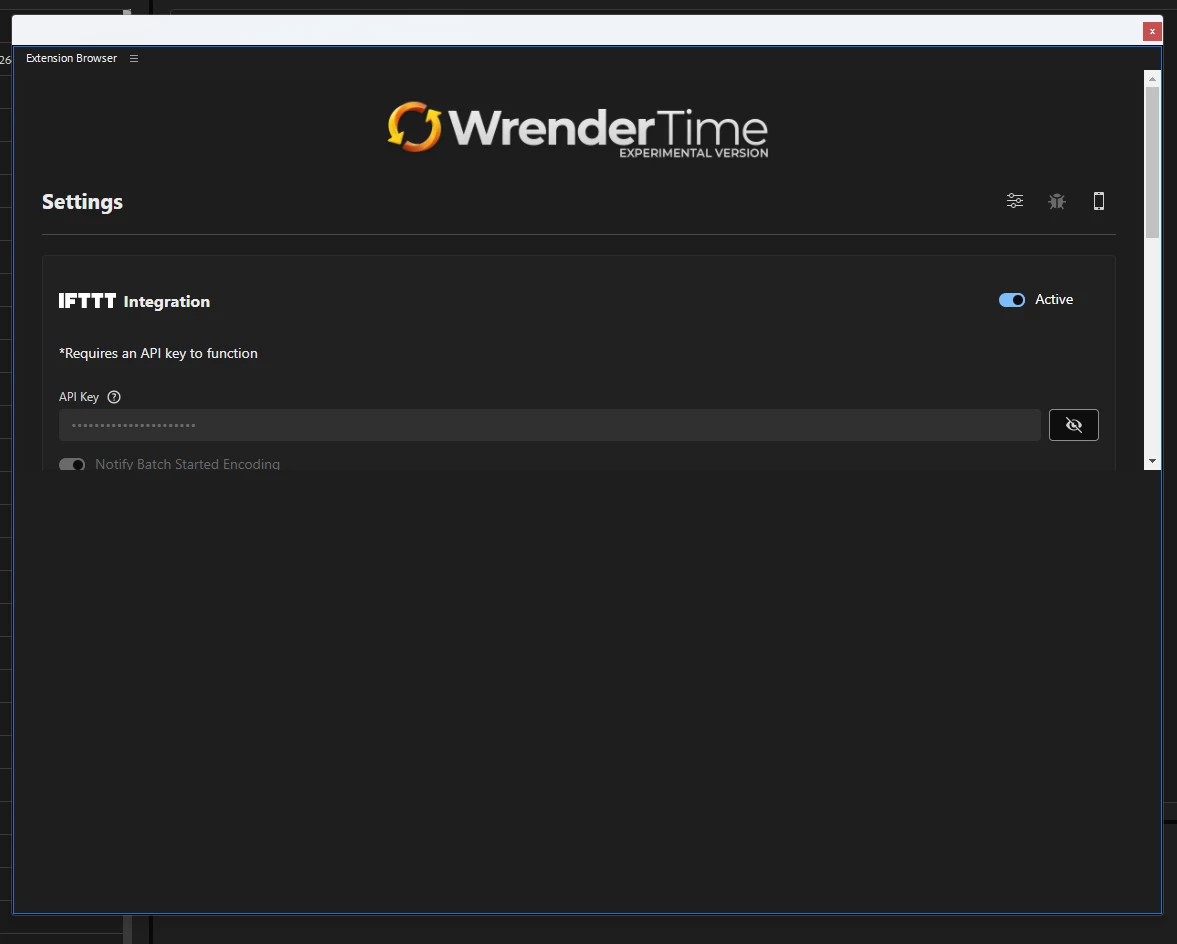Open the mobile phone icon
The height and width of the screenshot is (944, 1177).
tap(1098, 201)
